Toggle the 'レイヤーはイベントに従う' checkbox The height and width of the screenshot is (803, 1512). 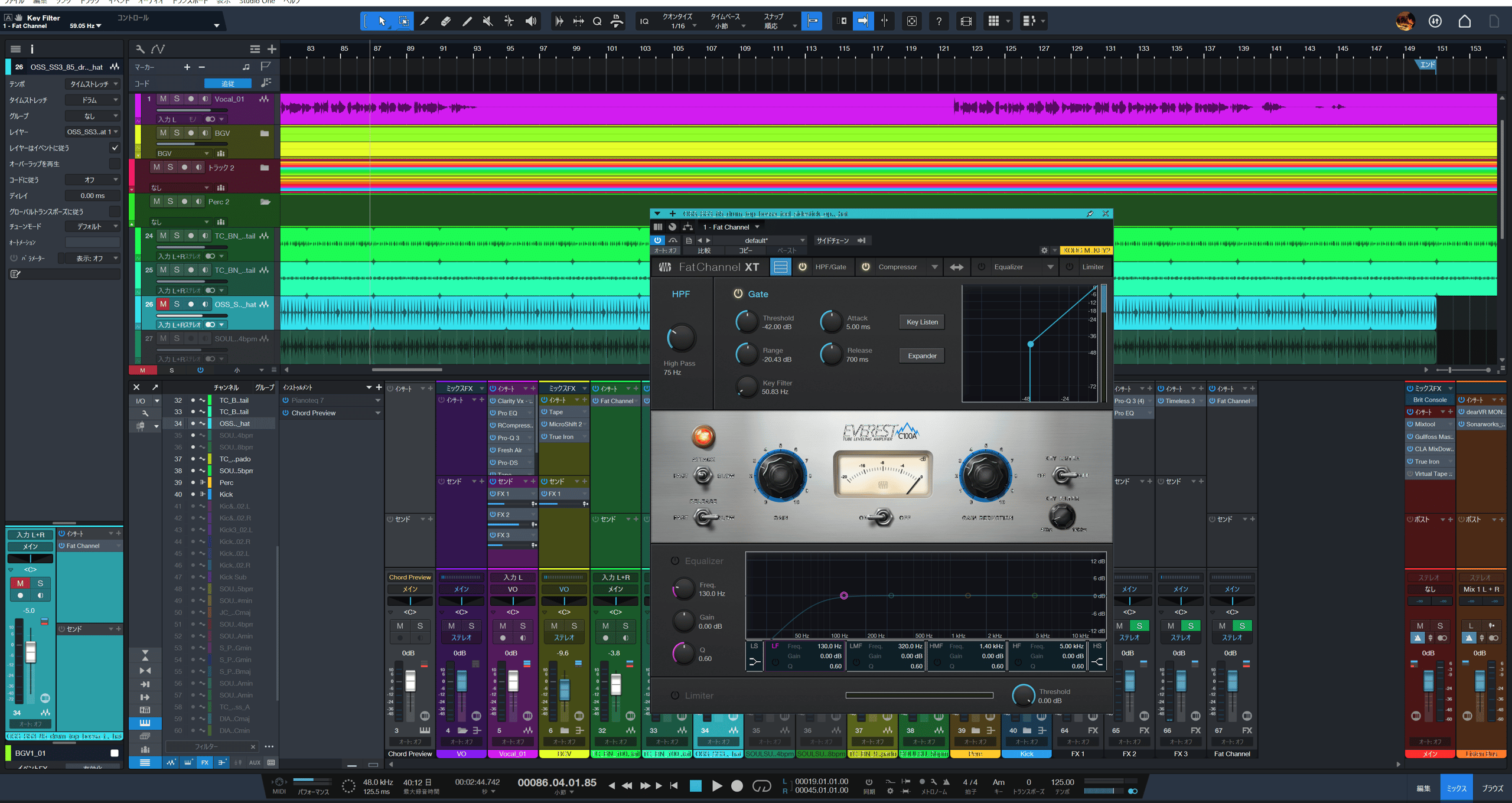[x=115, y=148]
